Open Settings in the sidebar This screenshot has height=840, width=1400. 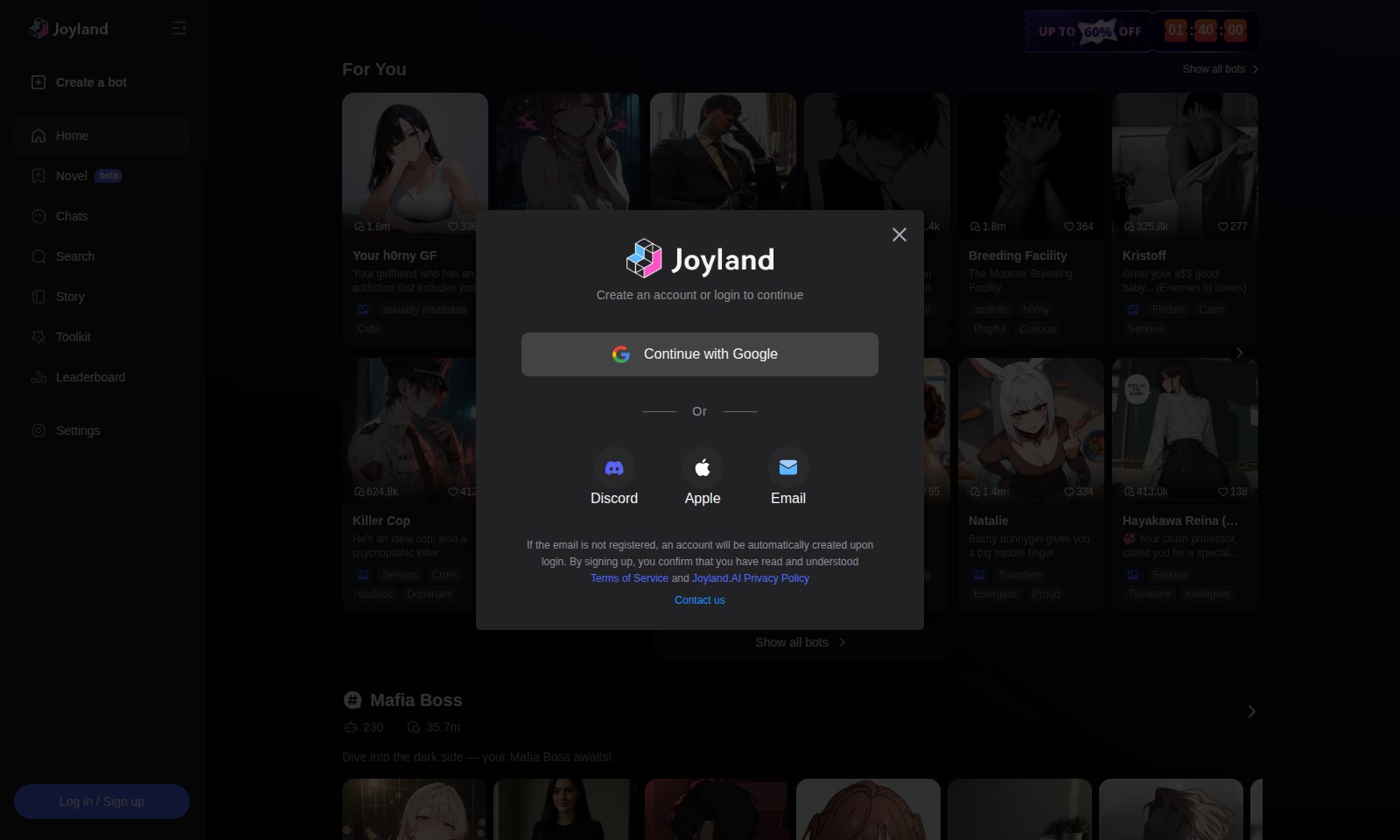[x=102, y=430]
